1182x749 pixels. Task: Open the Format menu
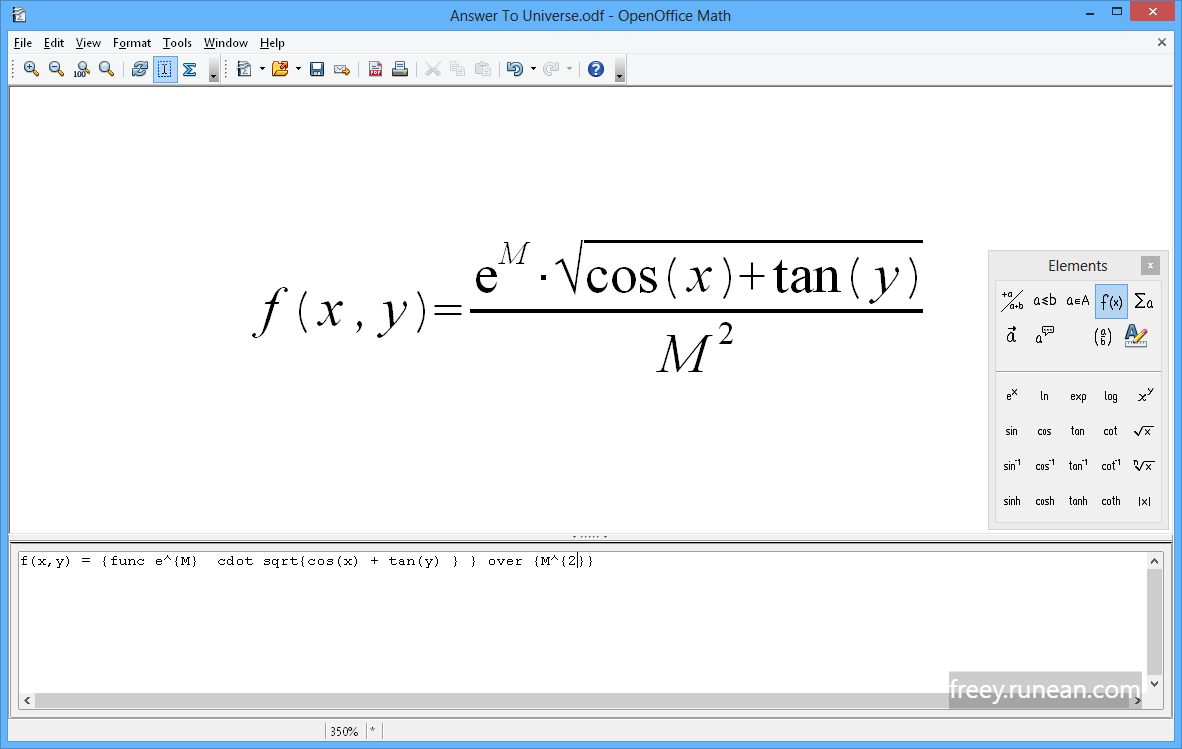(131, 43)
